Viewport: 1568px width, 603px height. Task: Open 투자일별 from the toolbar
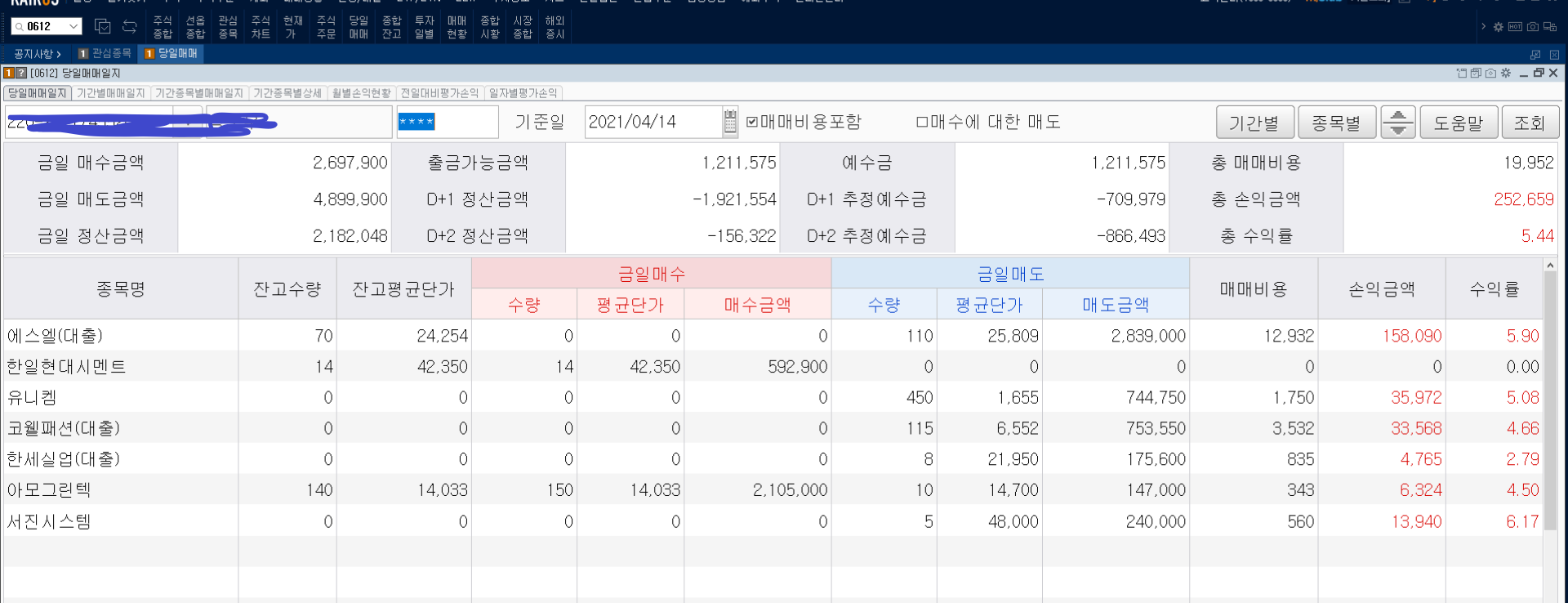pyautogui.click(x=424, y=27)
